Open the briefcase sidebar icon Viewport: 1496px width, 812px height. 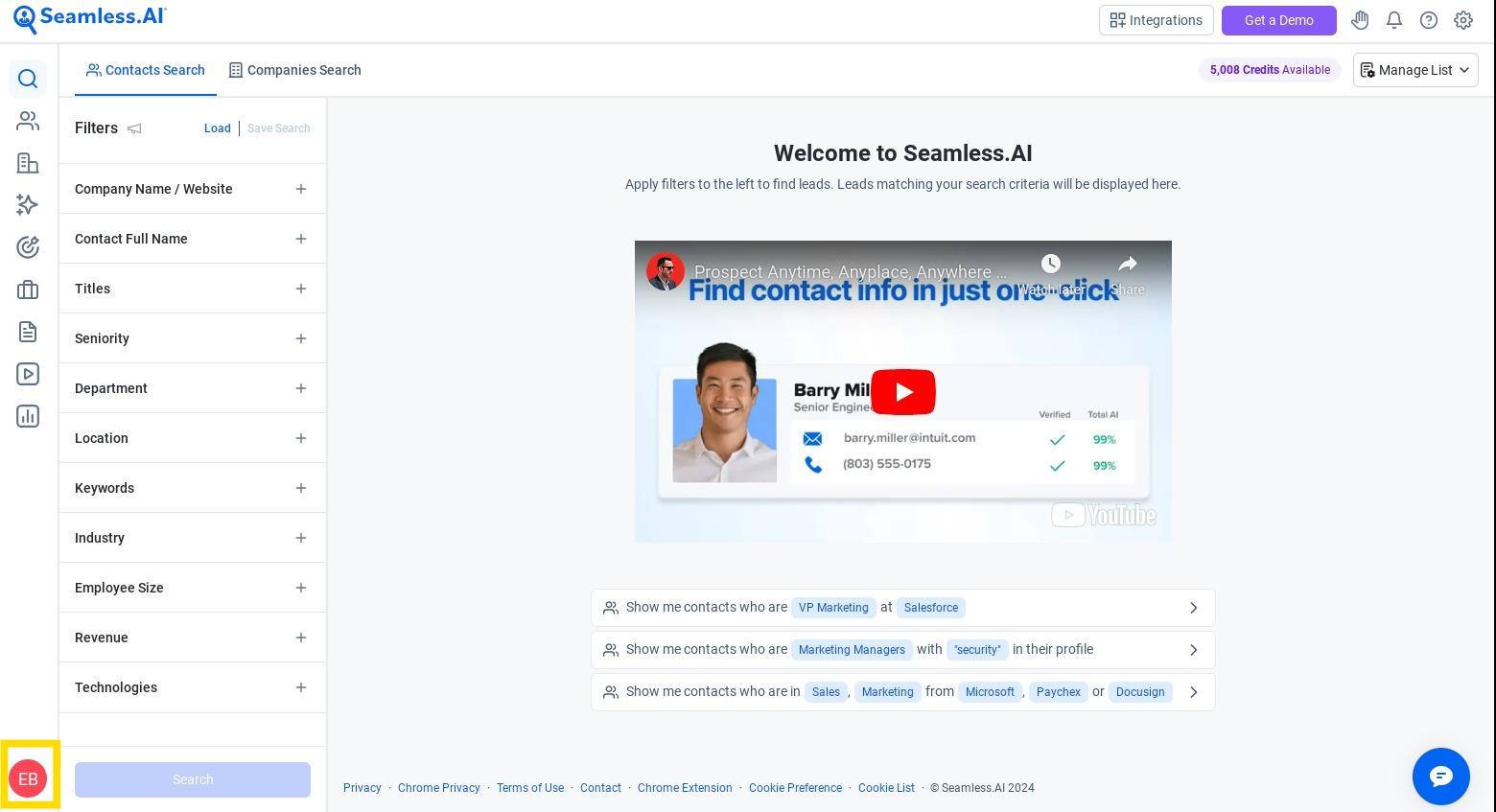(x=28, y=290)
